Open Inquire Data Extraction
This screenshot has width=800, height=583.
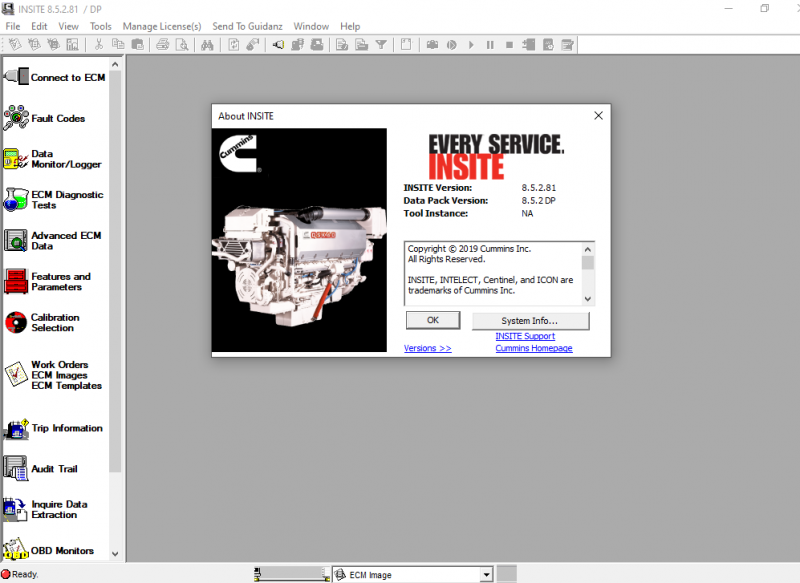(x=45, y=509)
